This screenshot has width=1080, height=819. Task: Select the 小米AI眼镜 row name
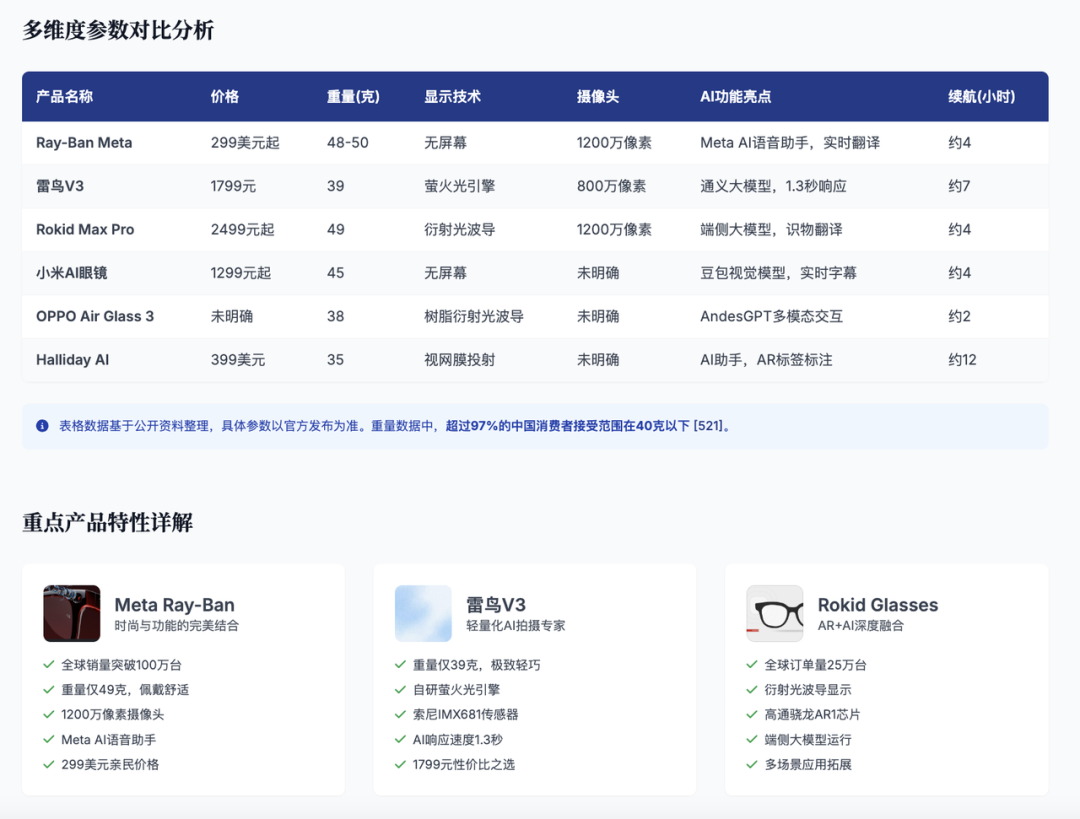pos(72,273)
